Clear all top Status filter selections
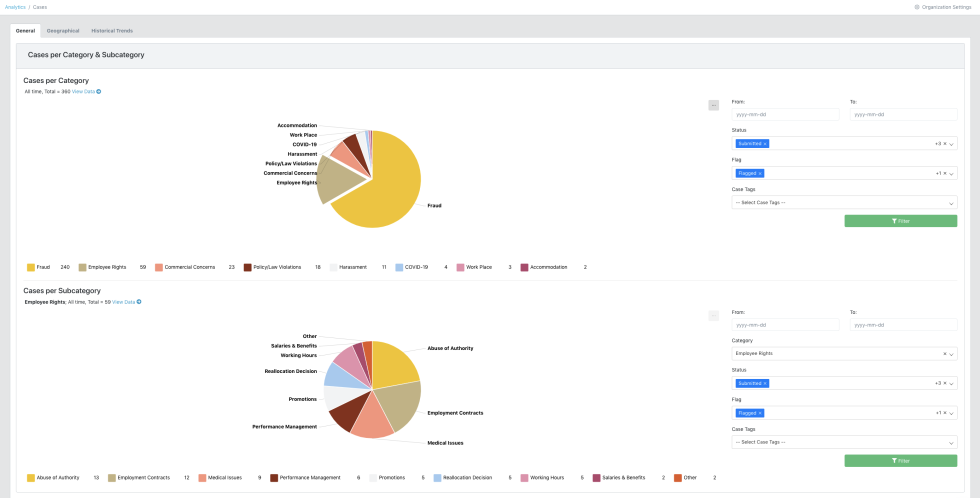The width and height of the screenshot is (980, 498). [944, 144]
